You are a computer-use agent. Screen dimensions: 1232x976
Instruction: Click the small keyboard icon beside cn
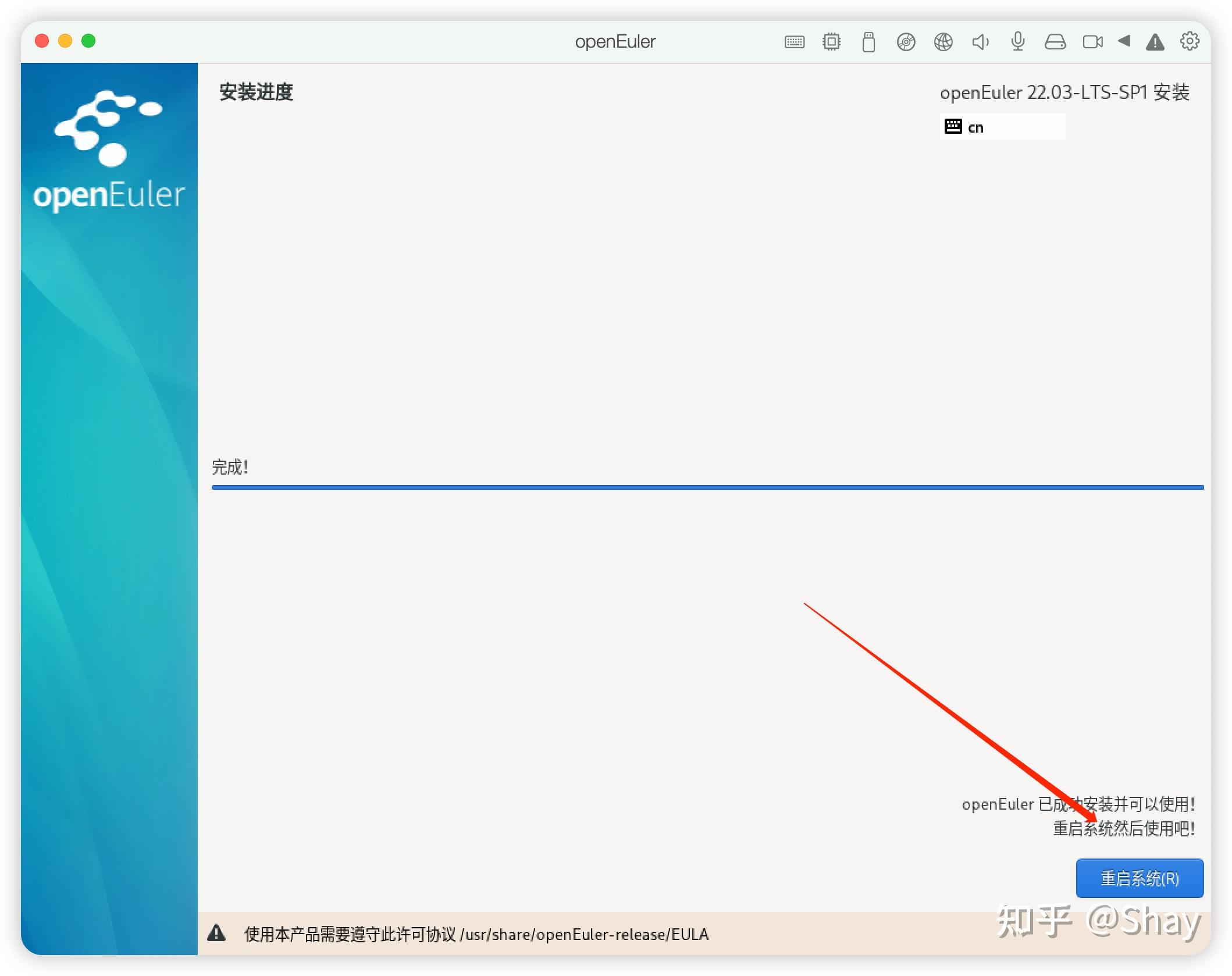[x=953, y=126]
